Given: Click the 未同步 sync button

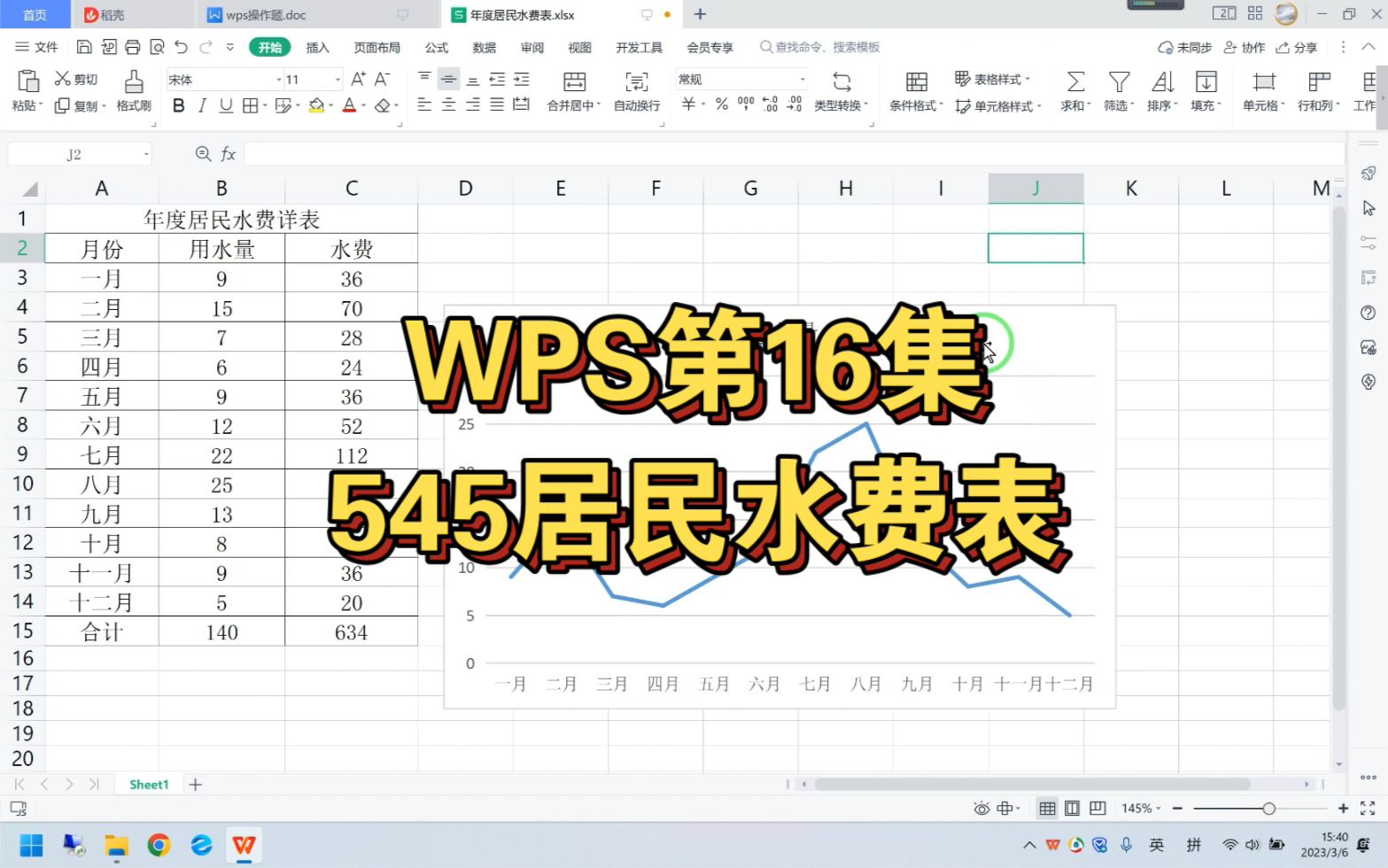Looking at the screenshot, I should 1185,47.
